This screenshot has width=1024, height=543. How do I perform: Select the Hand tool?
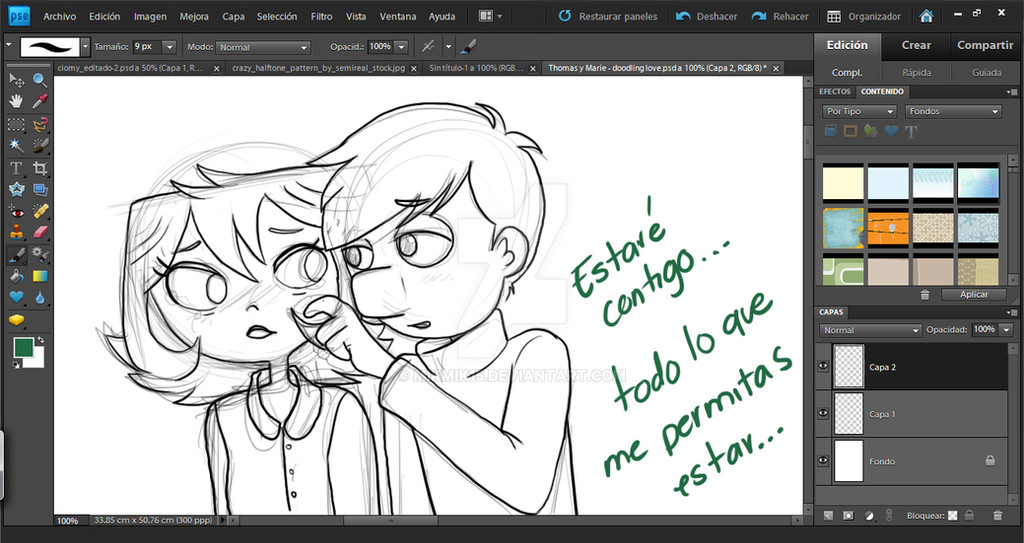(x=16, y=101)
